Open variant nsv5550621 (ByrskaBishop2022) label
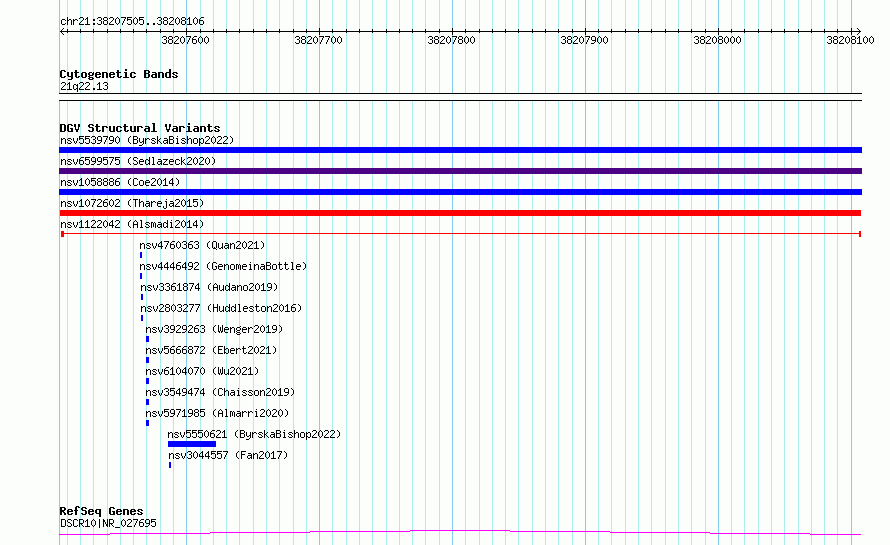This screenshot has width=890, height=545. click(254, 434)
